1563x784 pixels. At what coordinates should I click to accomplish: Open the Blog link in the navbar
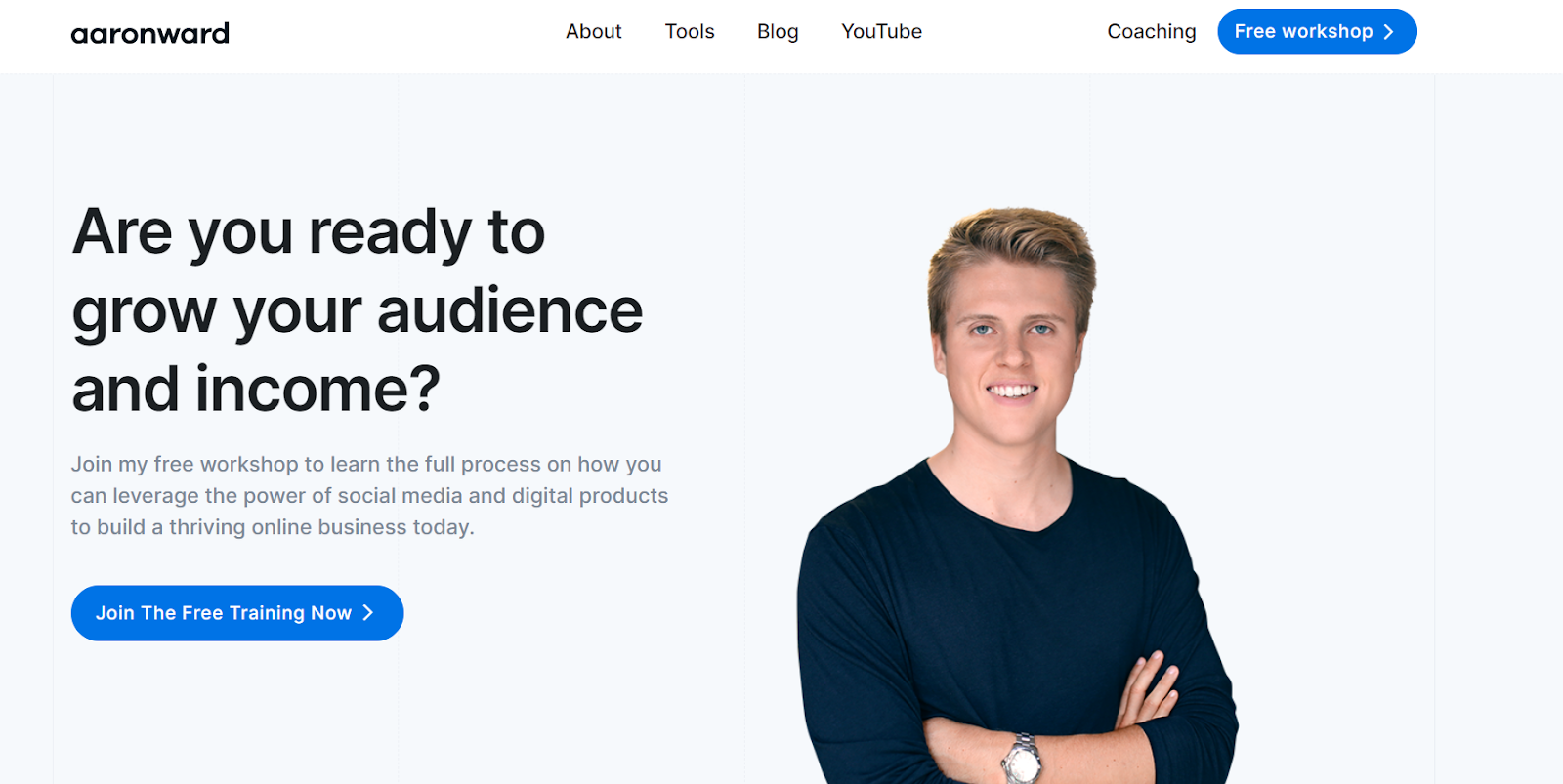tap(778, 32)
